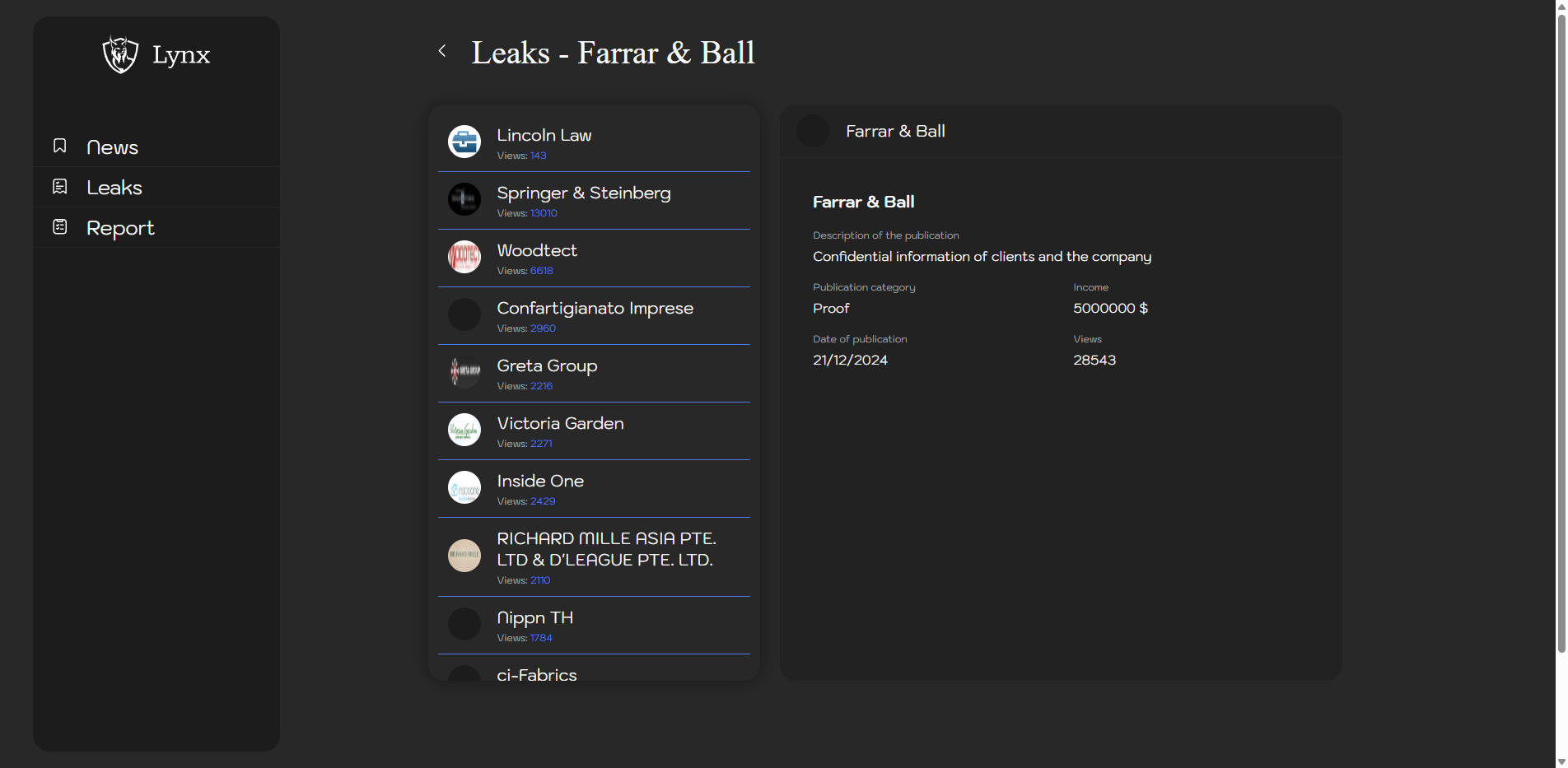Click the Greta Group logo avatar

click(x=464, y=372)
